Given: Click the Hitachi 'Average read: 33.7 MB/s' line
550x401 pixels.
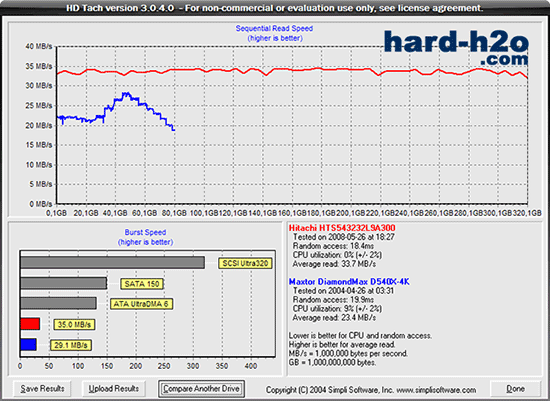Looking at the screenshot, I should pyautogui.click(x=334, y=264).
